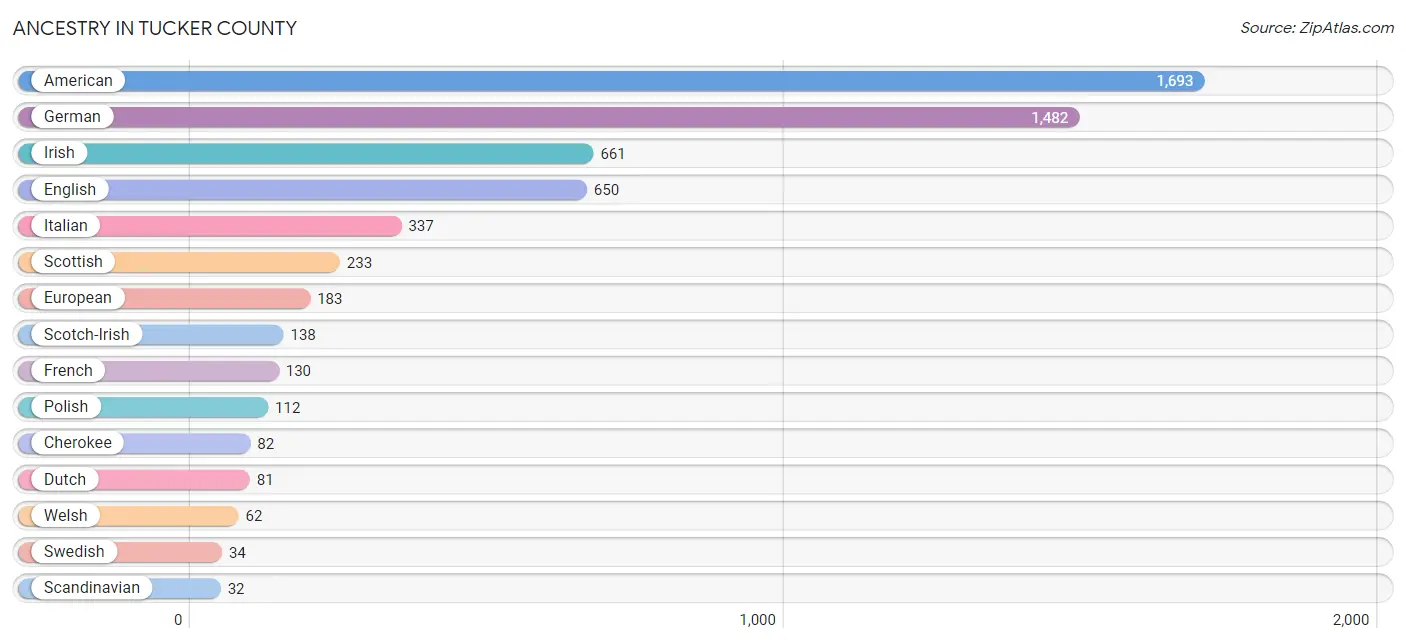Screen dimensions: 1406x644
Task: Click the value 337 beside Italian
Action: coord(421,226)
